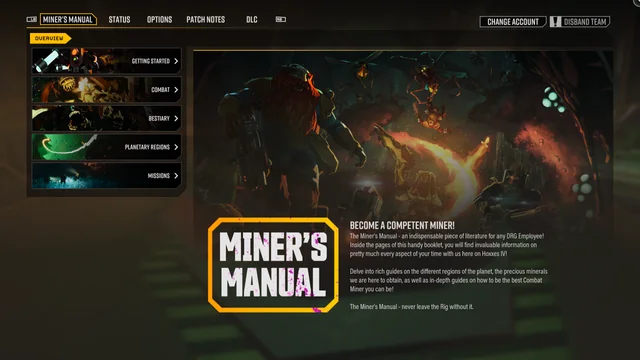Open the Bestiary section

point(107,118)
